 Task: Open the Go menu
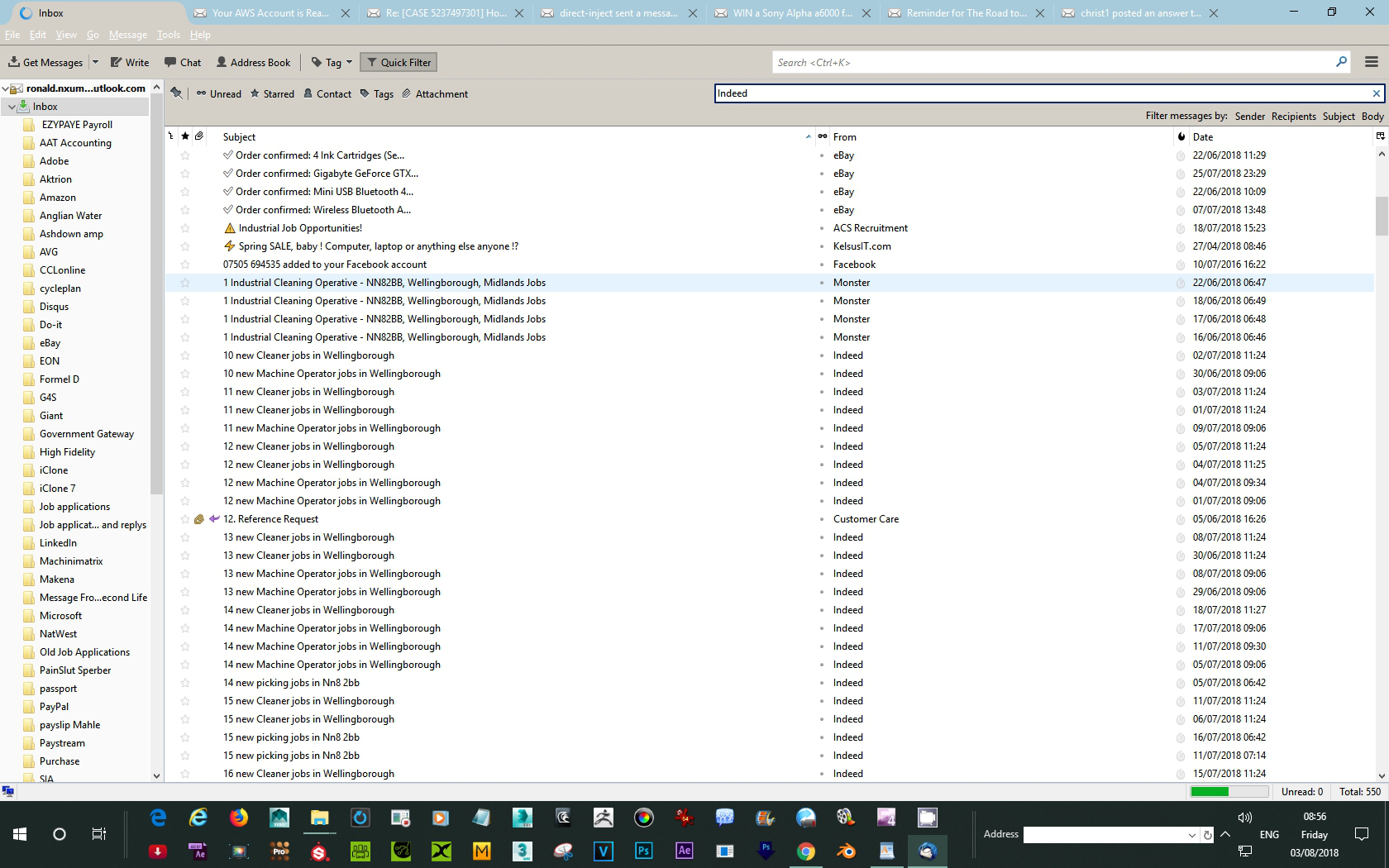(93, 35)
